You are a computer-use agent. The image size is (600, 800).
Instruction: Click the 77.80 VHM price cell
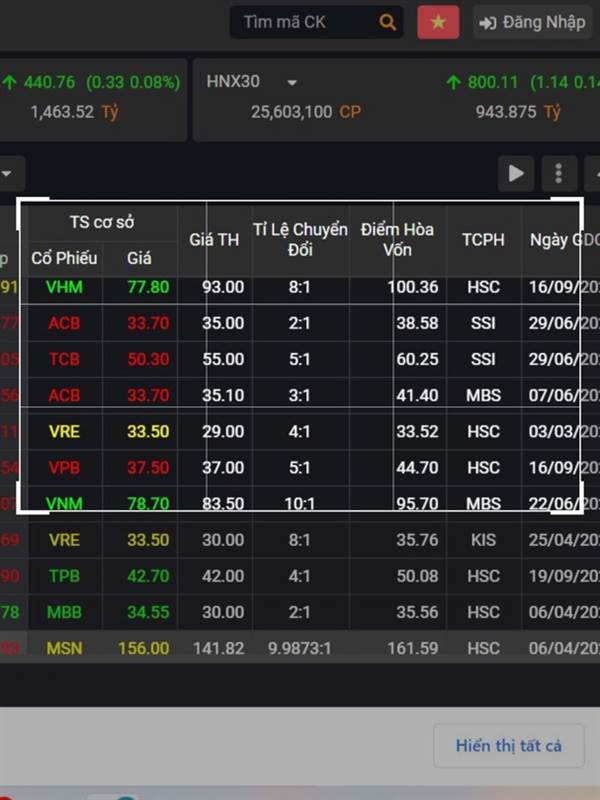tap(148, 287)
